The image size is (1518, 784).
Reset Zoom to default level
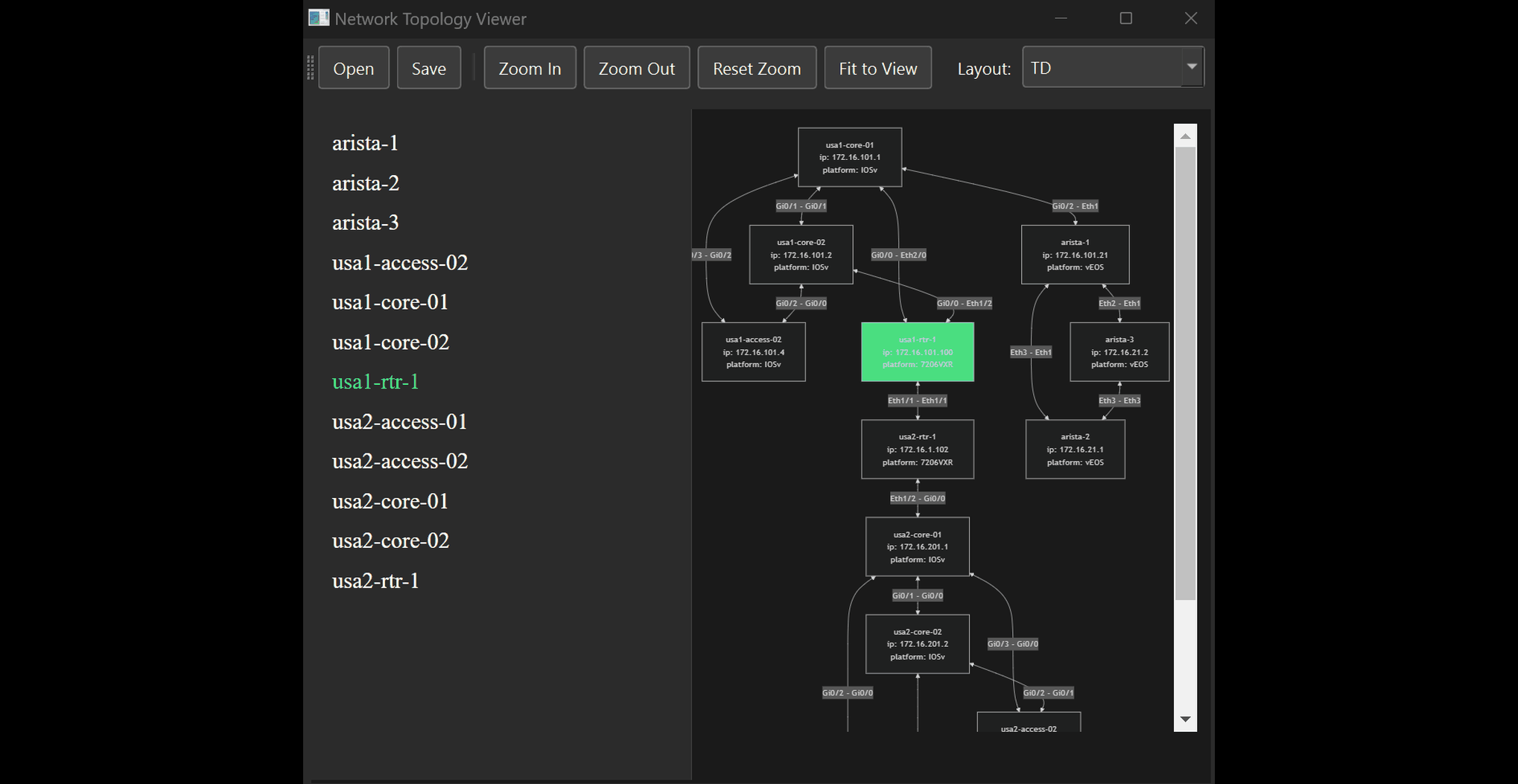point(757,67)
